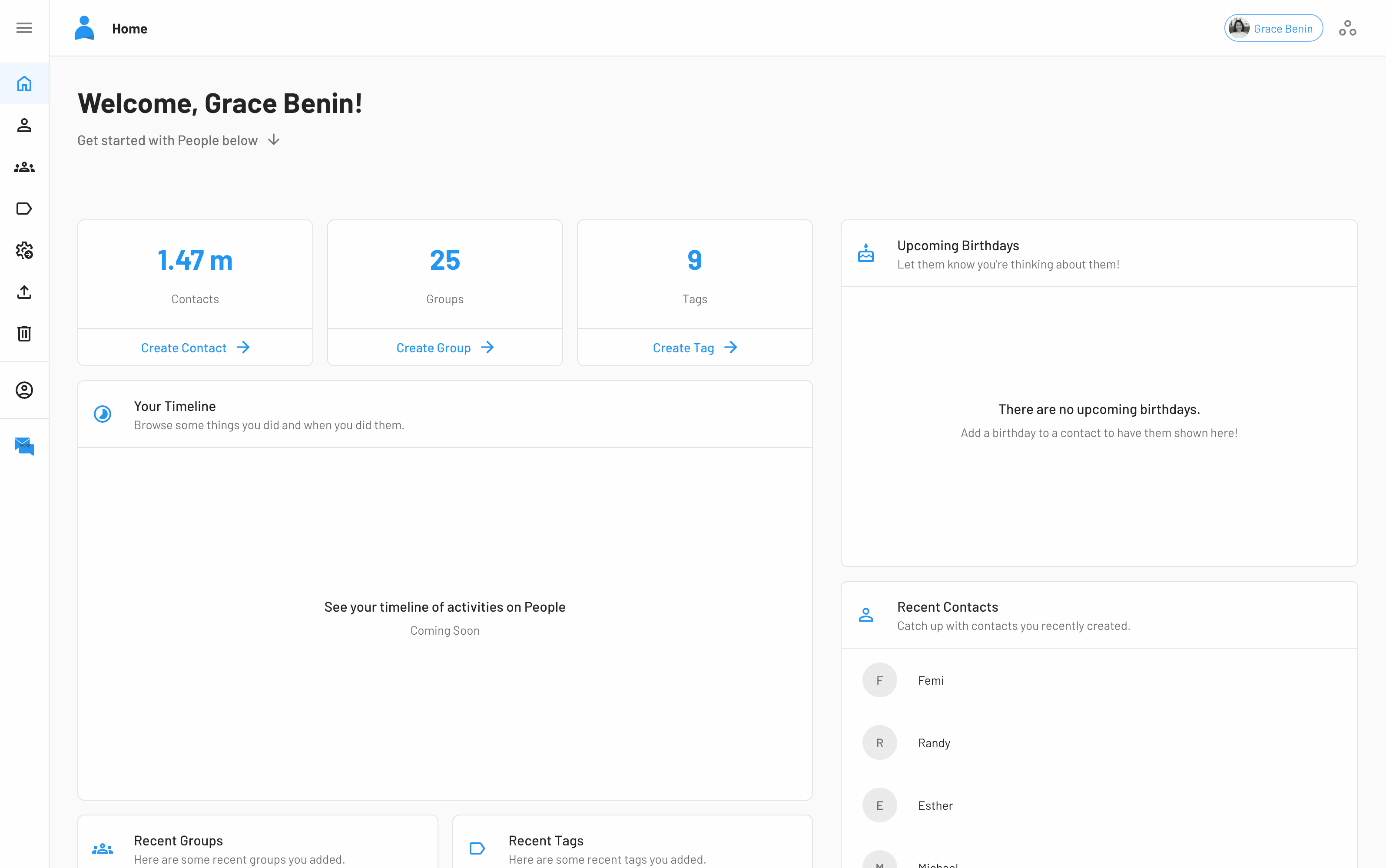Select Femi in Recent Contacts
1386x868 pixels.
(930, 680)
